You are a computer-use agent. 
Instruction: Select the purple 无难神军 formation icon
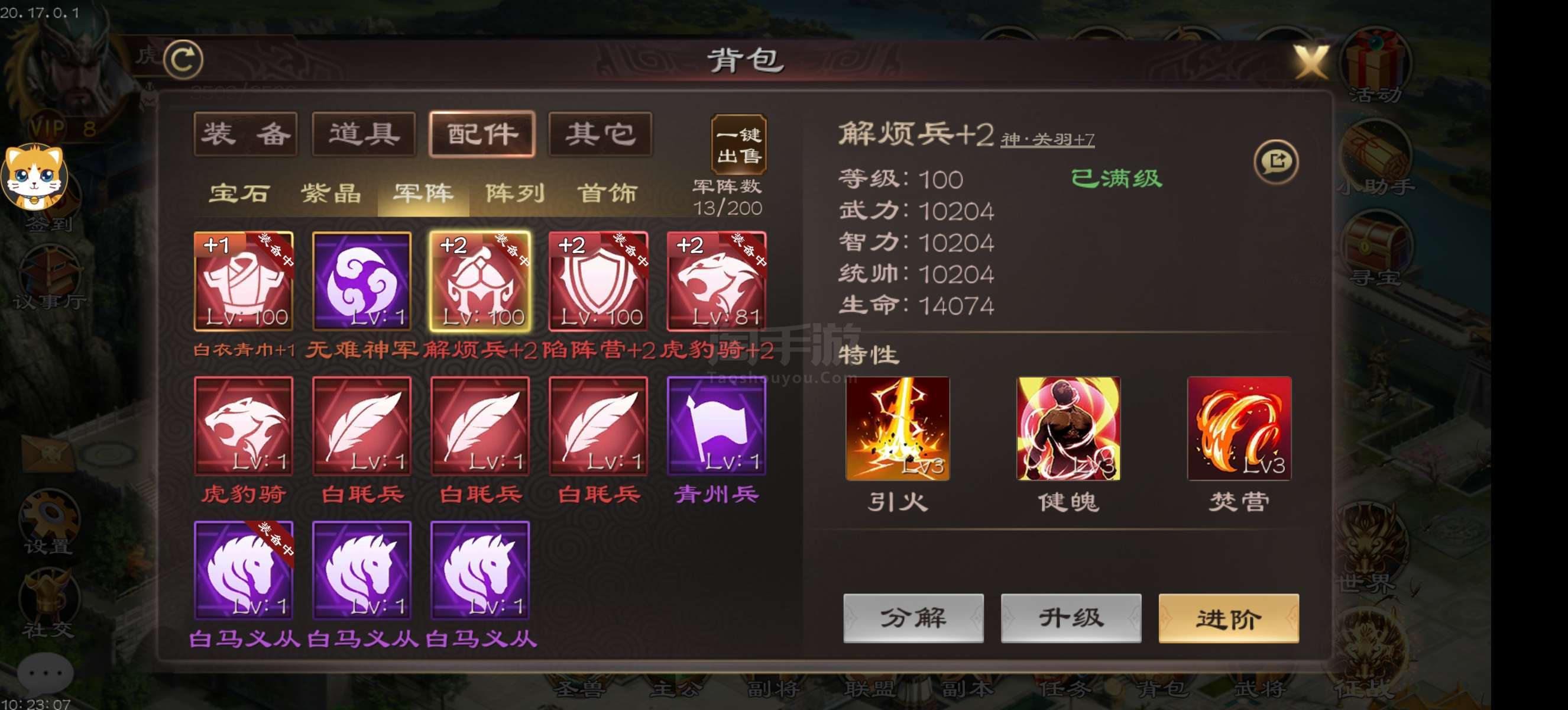tap(362, 281)
